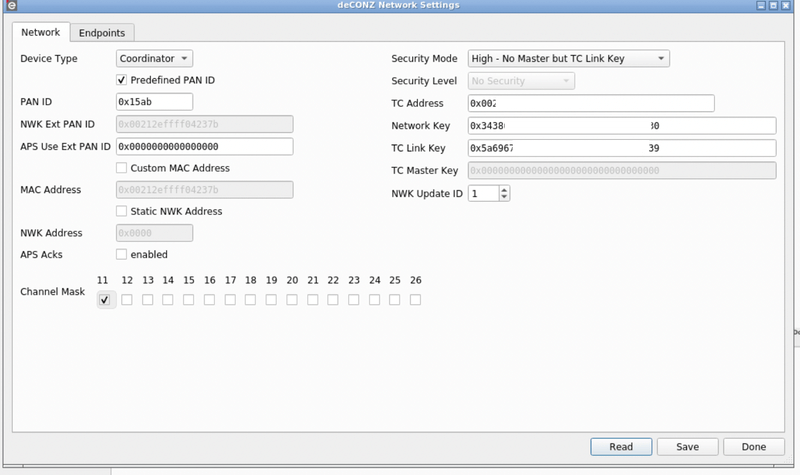Check channel 24 in Channel Mask
The image size is (800, 475).
[374, 299]
